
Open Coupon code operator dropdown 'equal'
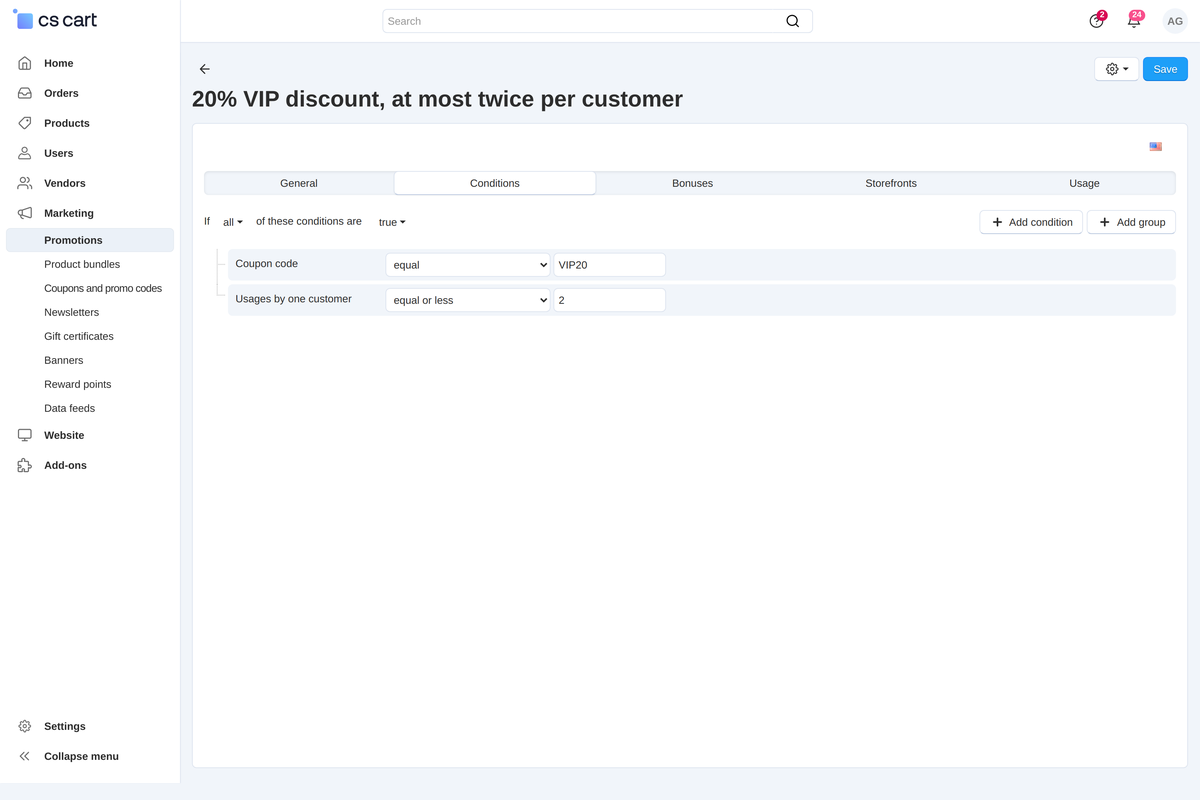468,265
